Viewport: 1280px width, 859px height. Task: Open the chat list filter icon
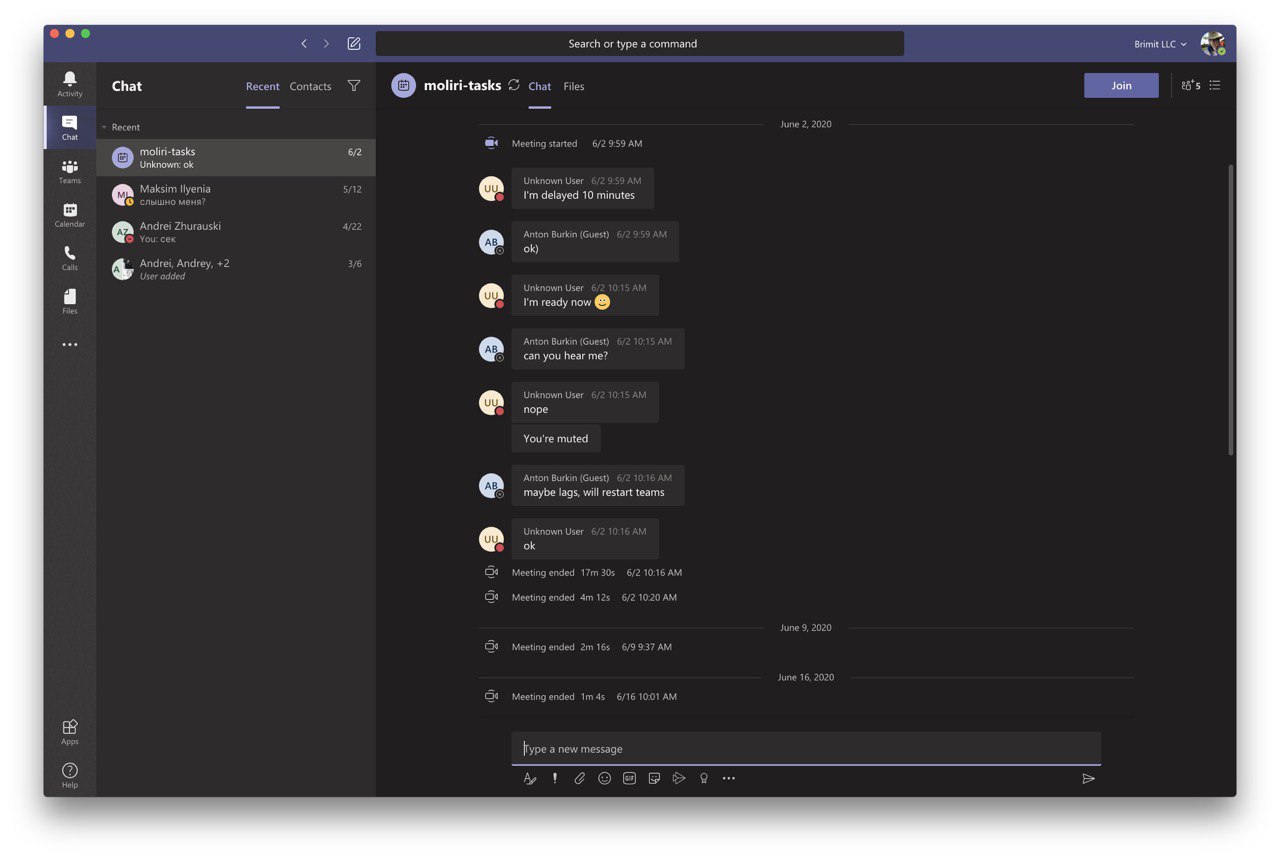tap(354, 86)
